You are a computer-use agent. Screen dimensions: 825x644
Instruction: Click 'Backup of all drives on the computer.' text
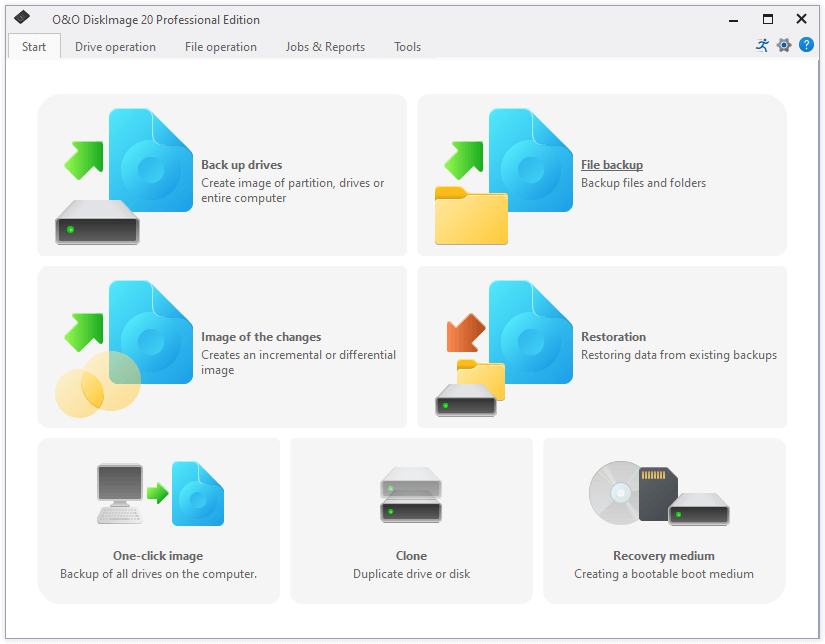click(158, 574)
